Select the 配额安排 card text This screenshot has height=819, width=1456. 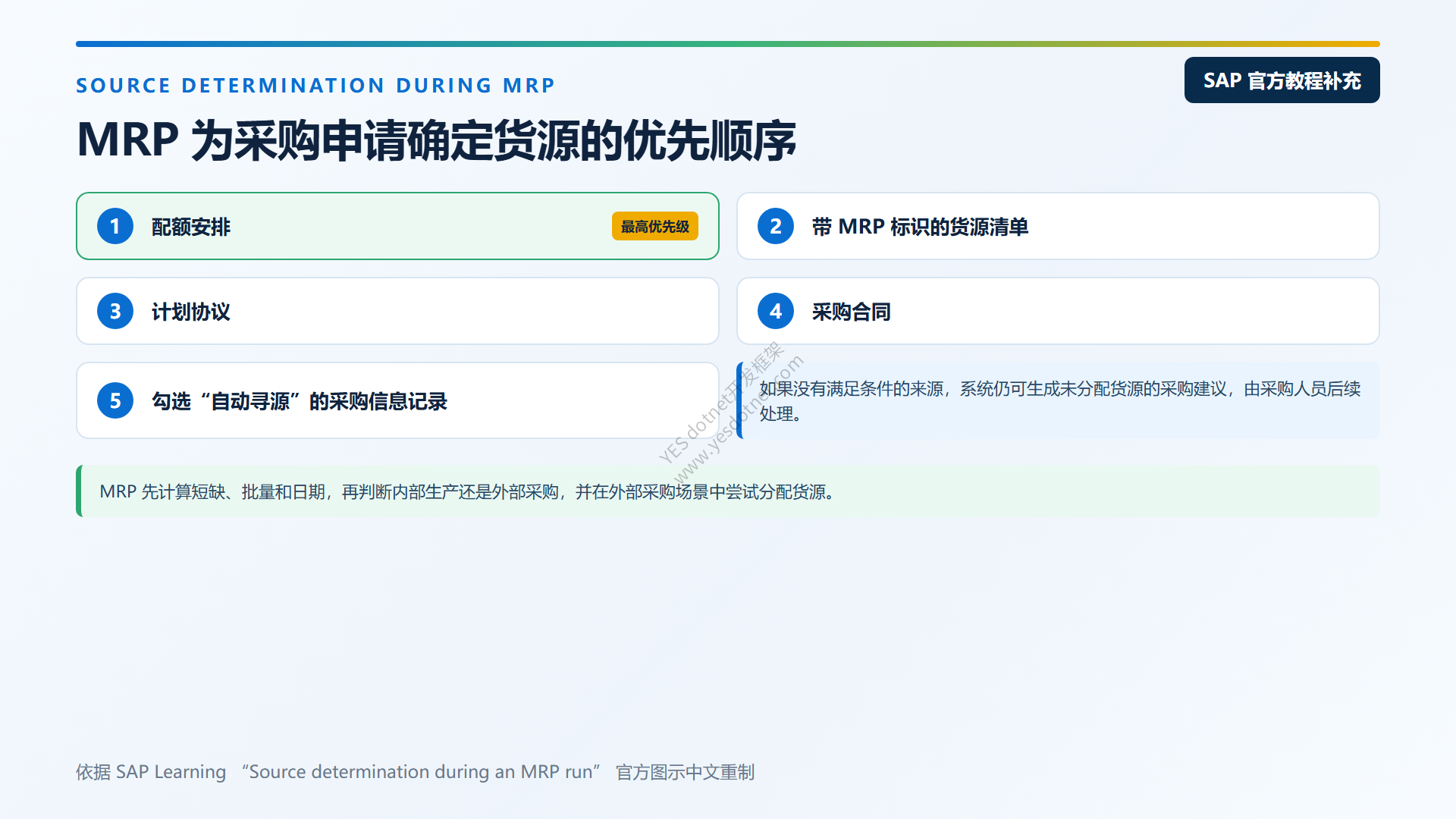point(190,227)
